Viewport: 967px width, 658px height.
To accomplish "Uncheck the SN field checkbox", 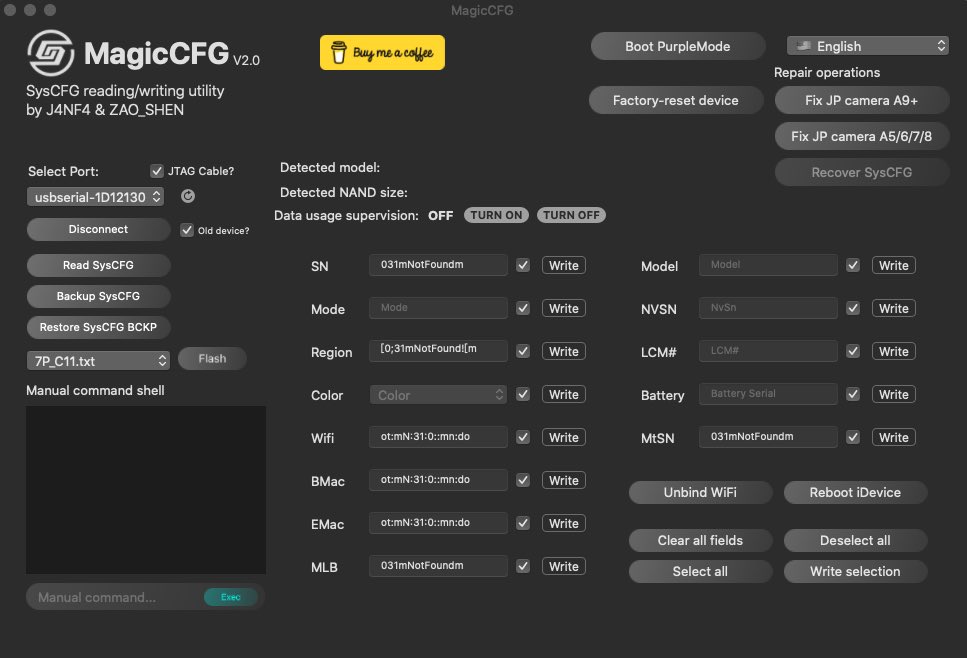I will pos(523,265).
